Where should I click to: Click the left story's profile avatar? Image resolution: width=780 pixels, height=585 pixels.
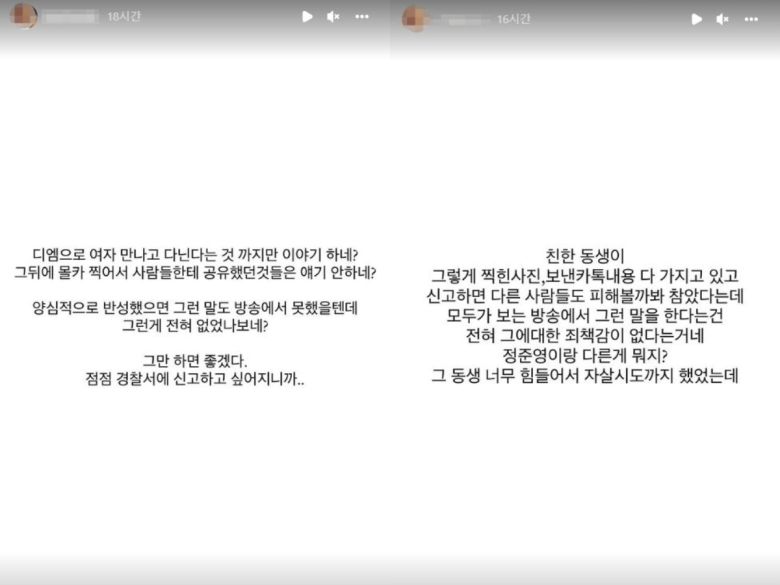coord(23,16)
